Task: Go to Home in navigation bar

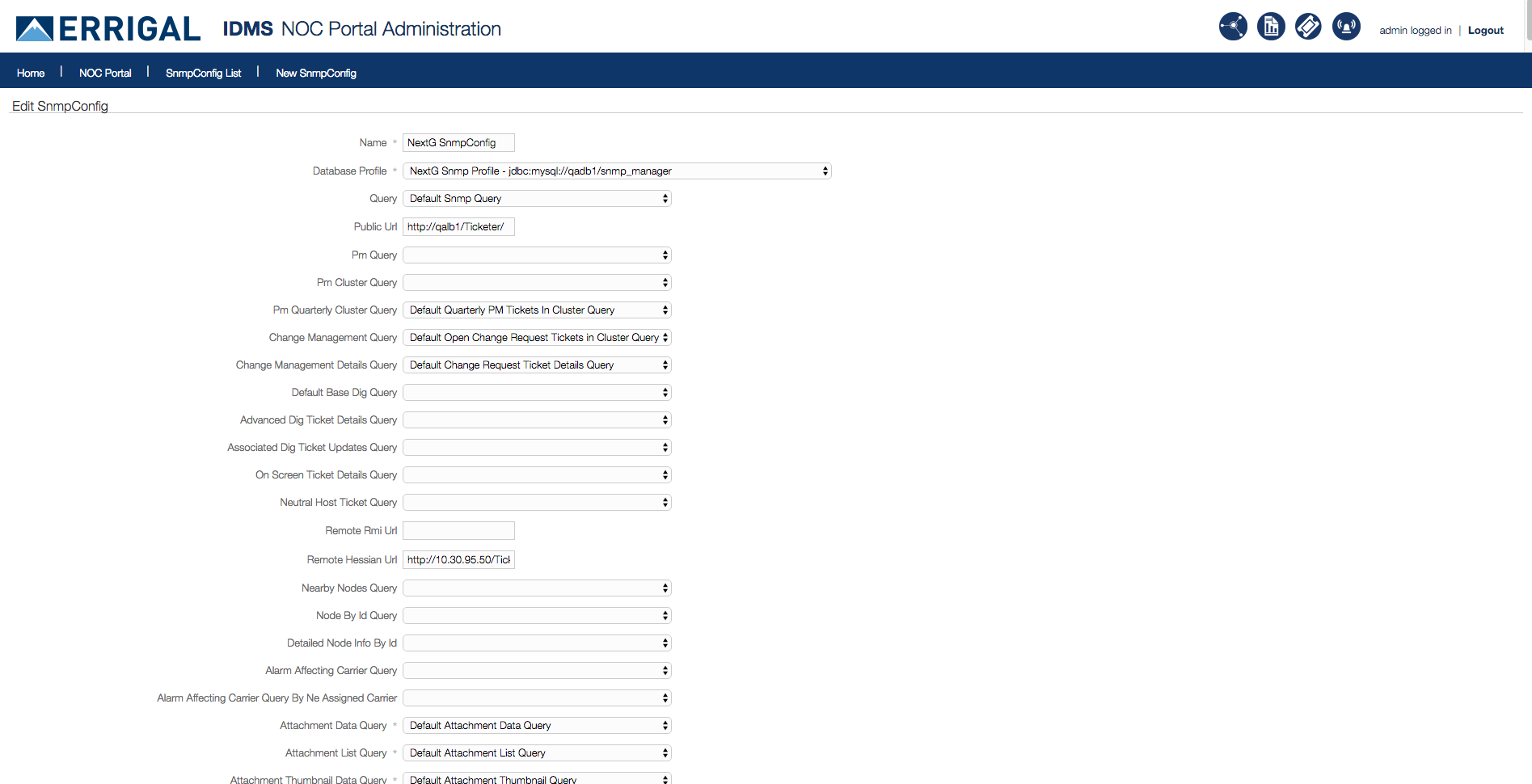Action: point(31,73)
